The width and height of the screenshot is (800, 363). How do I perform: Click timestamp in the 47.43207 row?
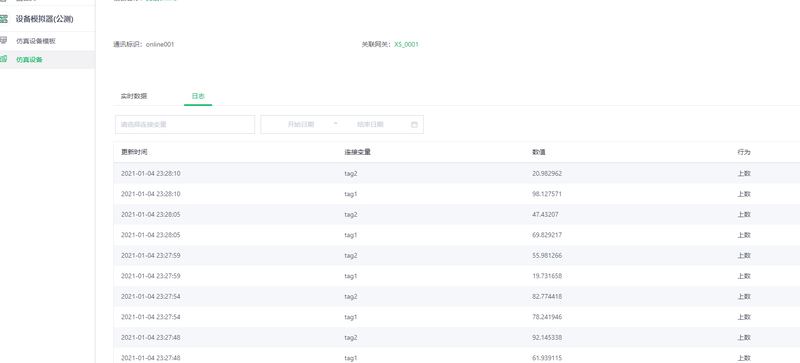tap(151, 214)
